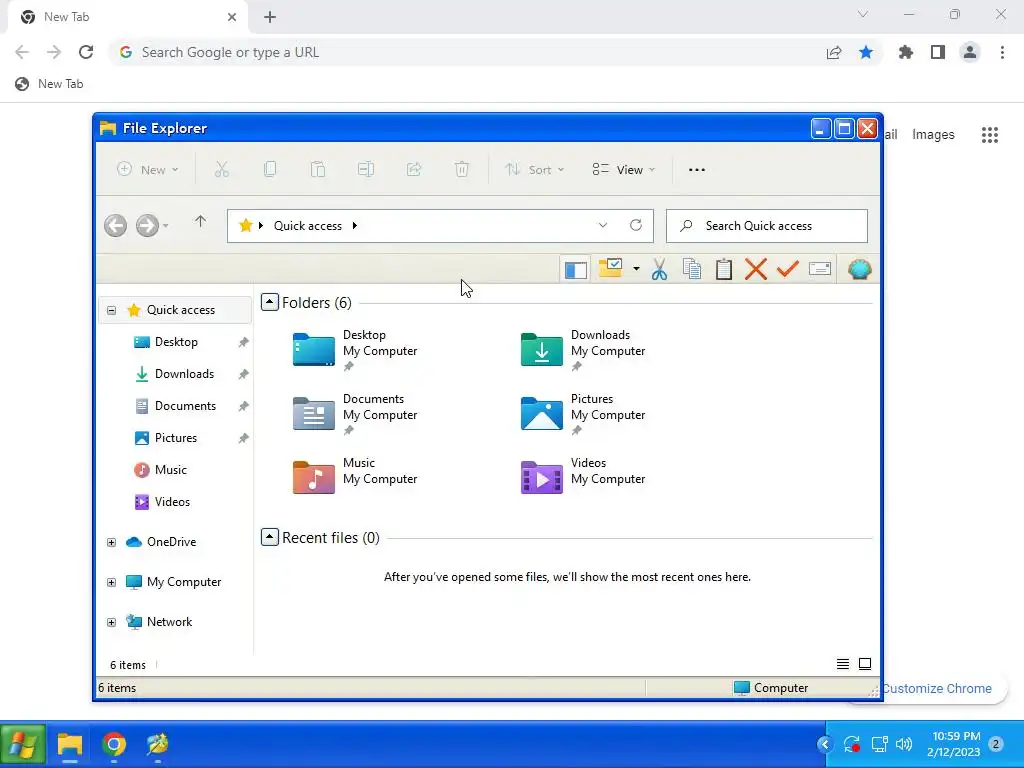Screen dimensions: 1024x768
Task: Click the orange X Delete icon
Action: pyautogui.click(x=756, y=269)
